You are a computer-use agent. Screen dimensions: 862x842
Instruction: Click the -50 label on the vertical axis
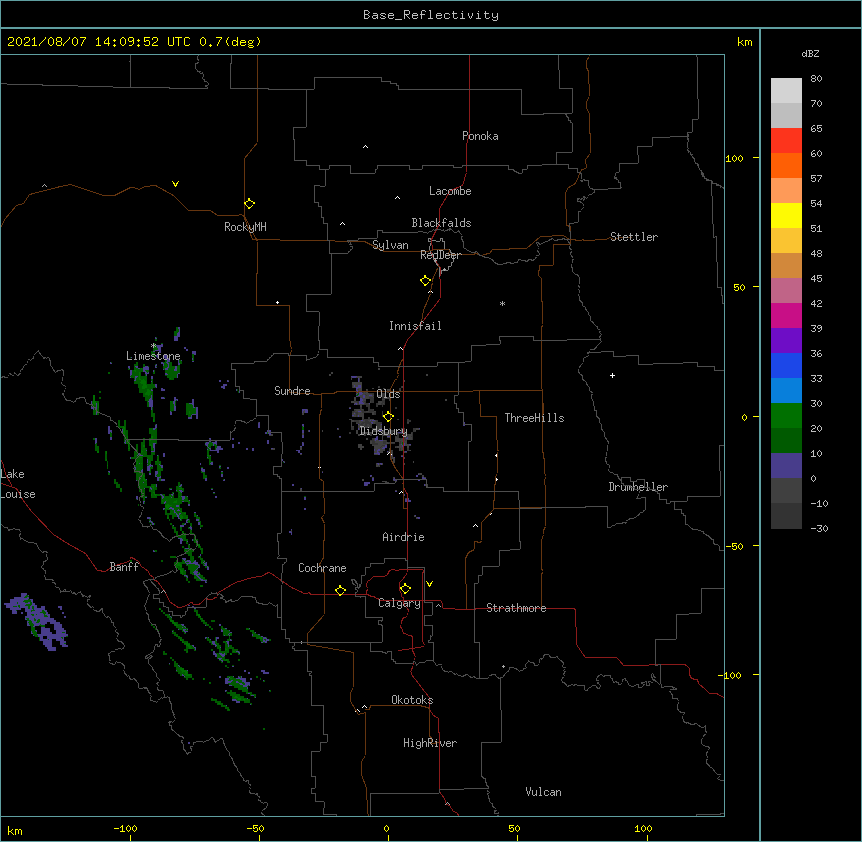click(734, 546)
